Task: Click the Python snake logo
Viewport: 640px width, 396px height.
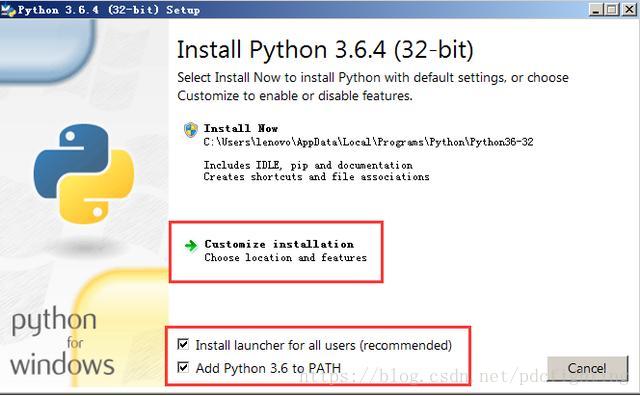Action: click(84, 174)
